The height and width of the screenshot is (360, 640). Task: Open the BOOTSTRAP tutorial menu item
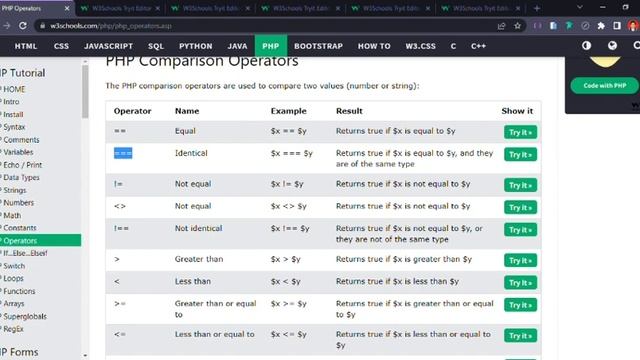point(318,46)
